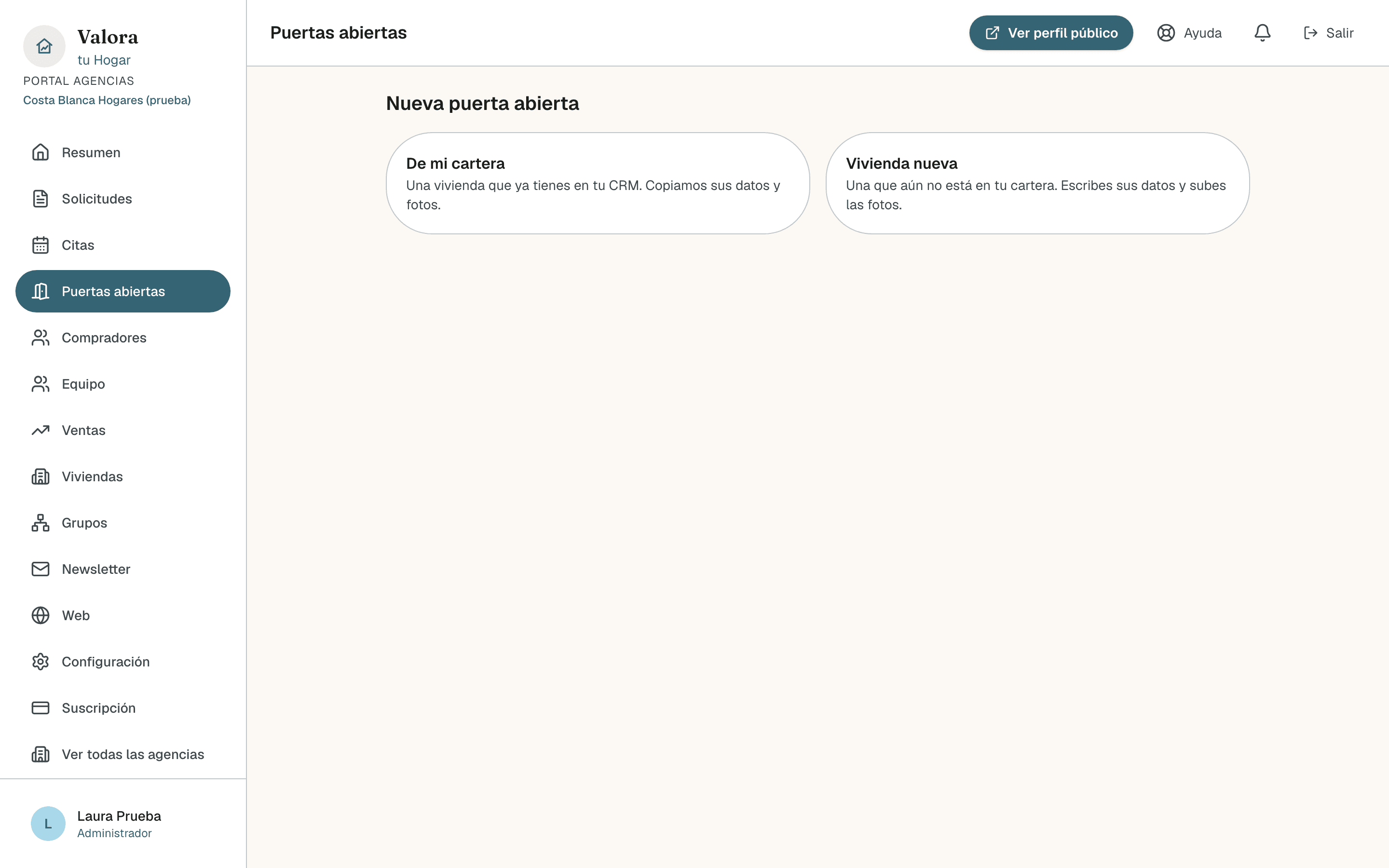This screenshot has width=1389, height=868.
Task: Click the Citas calendar icon
Action: 40,245
